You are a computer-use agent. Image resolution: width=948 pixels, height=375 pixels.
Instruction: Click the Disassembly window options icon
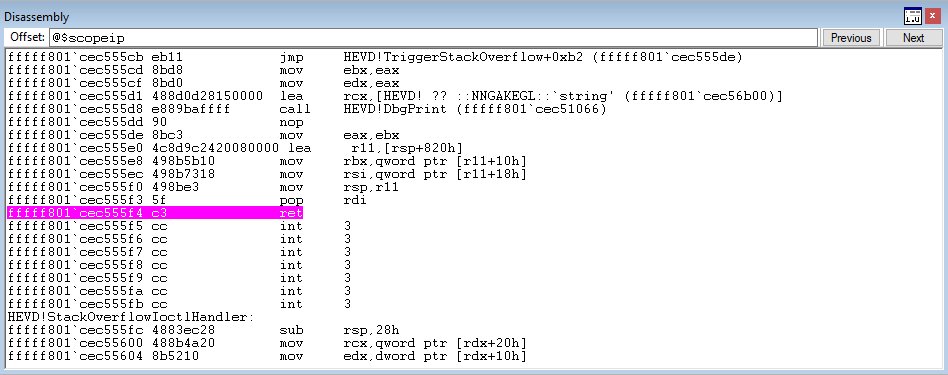point(912,17)
